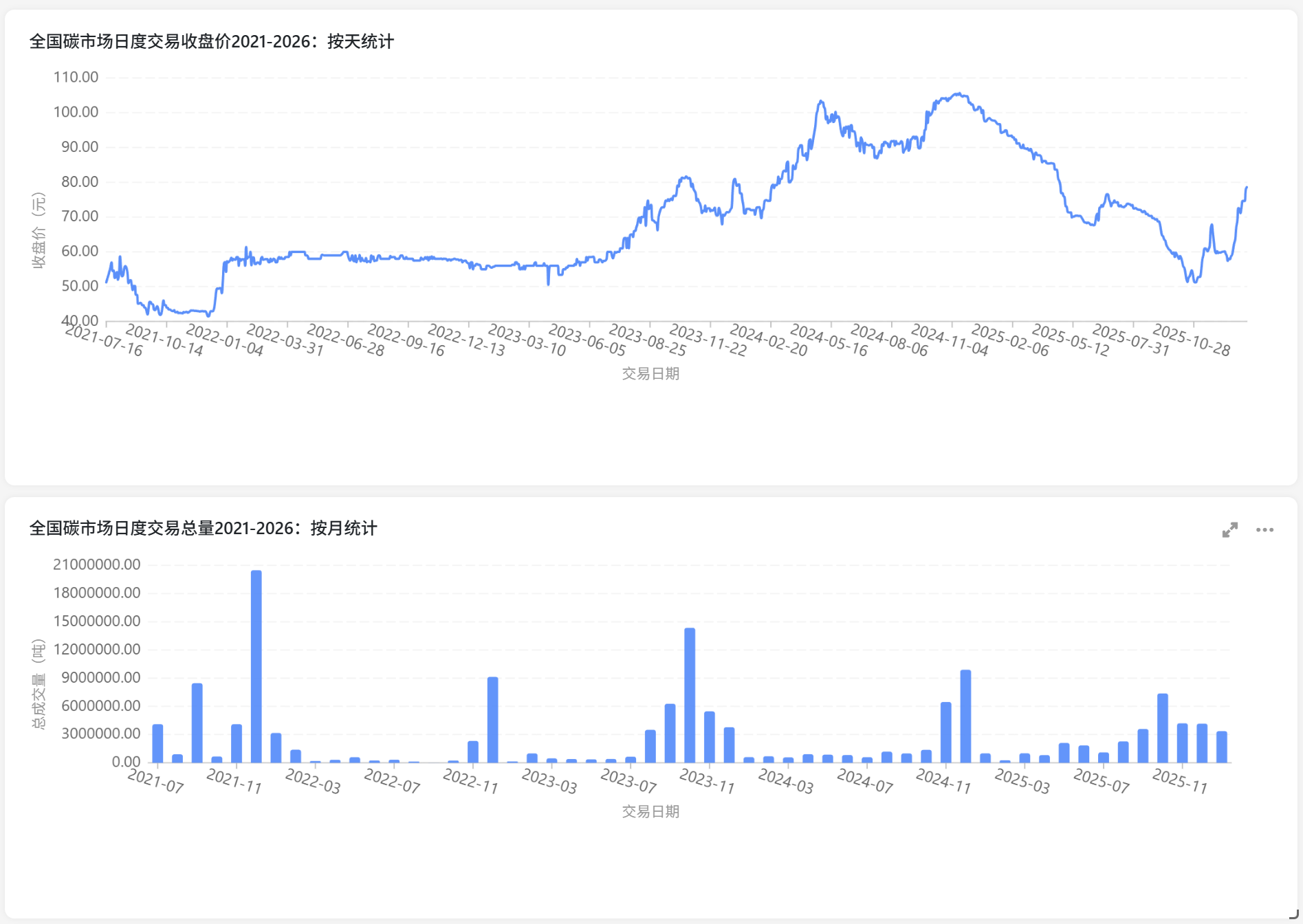
Task: Click the 2023-08-25 x-axis date label
Action: tap(648, 340)
